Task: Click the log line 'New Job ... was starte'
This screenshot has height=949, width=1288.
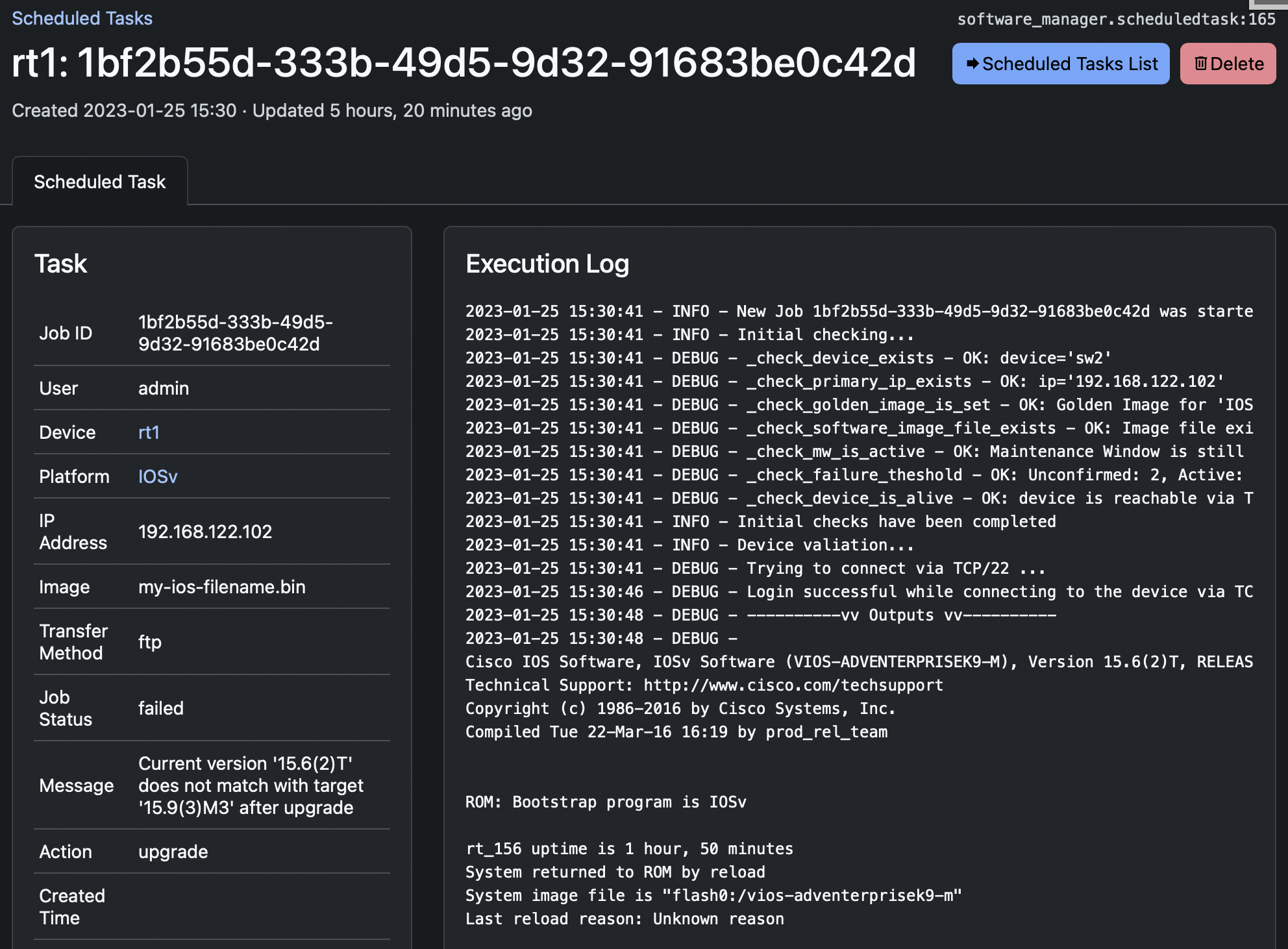Action: coord(859,312)
